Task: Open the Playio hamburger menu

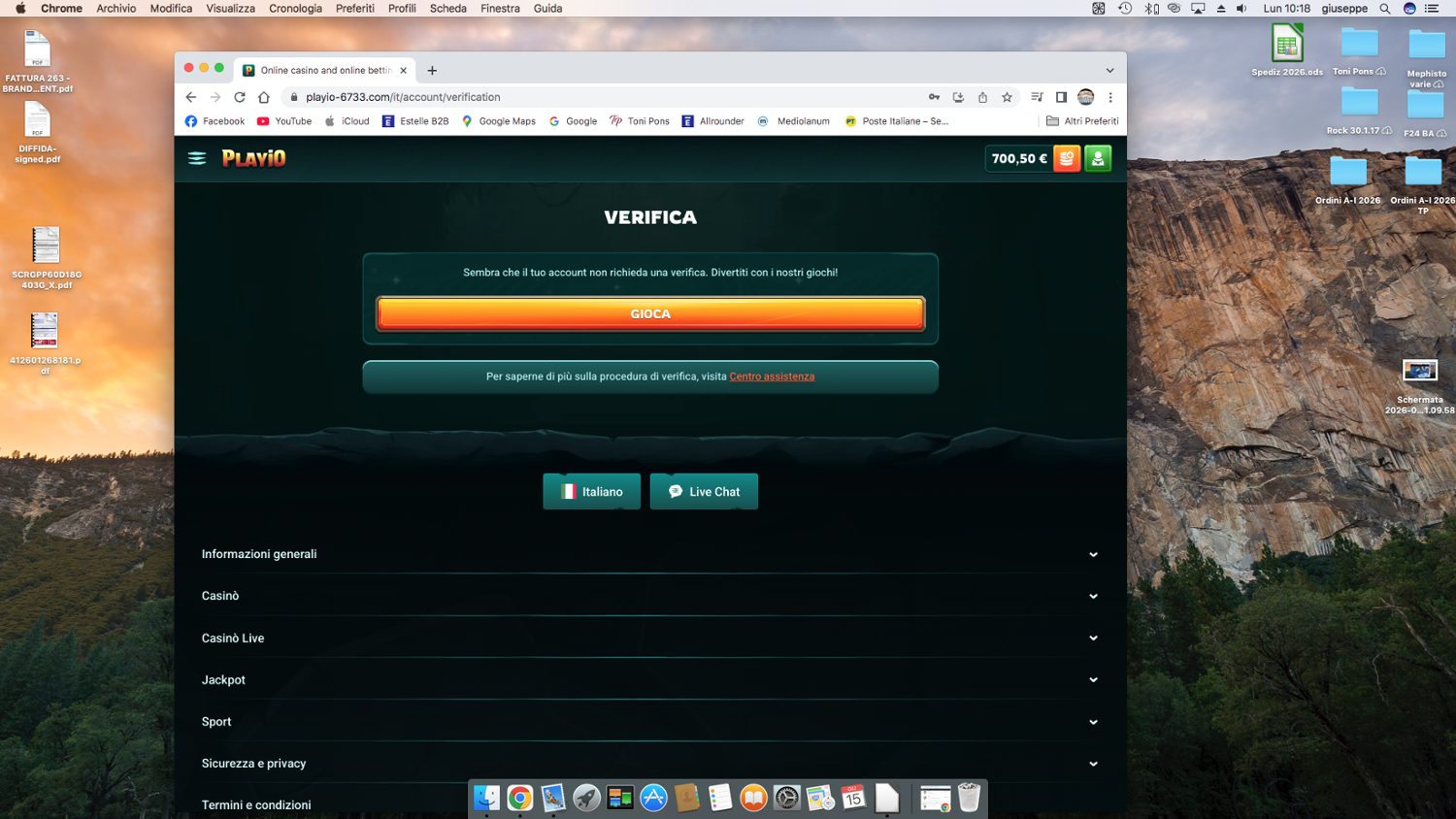Action: [197, 158]
